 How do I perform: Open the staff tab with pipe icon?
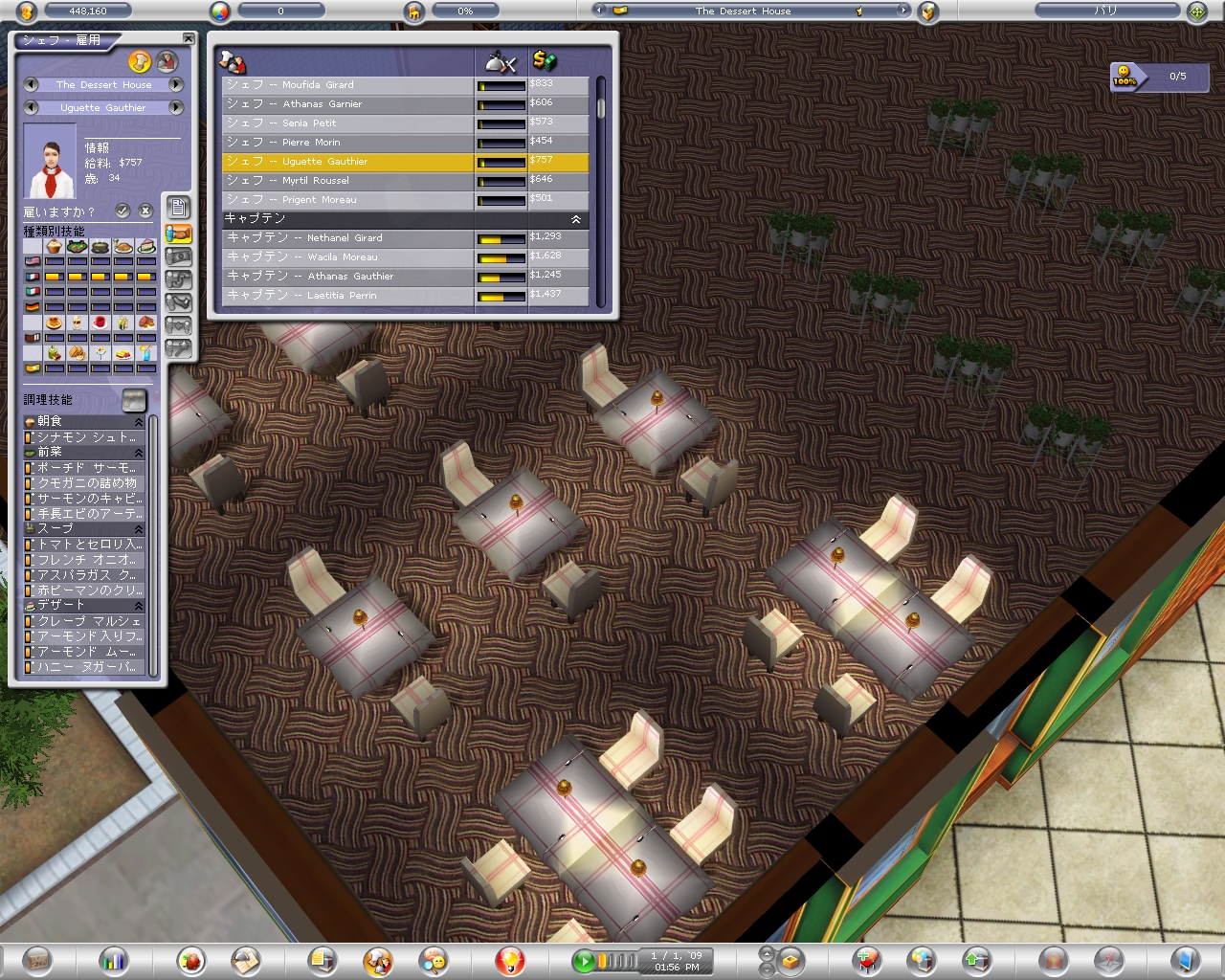click(x=179, y=279)
